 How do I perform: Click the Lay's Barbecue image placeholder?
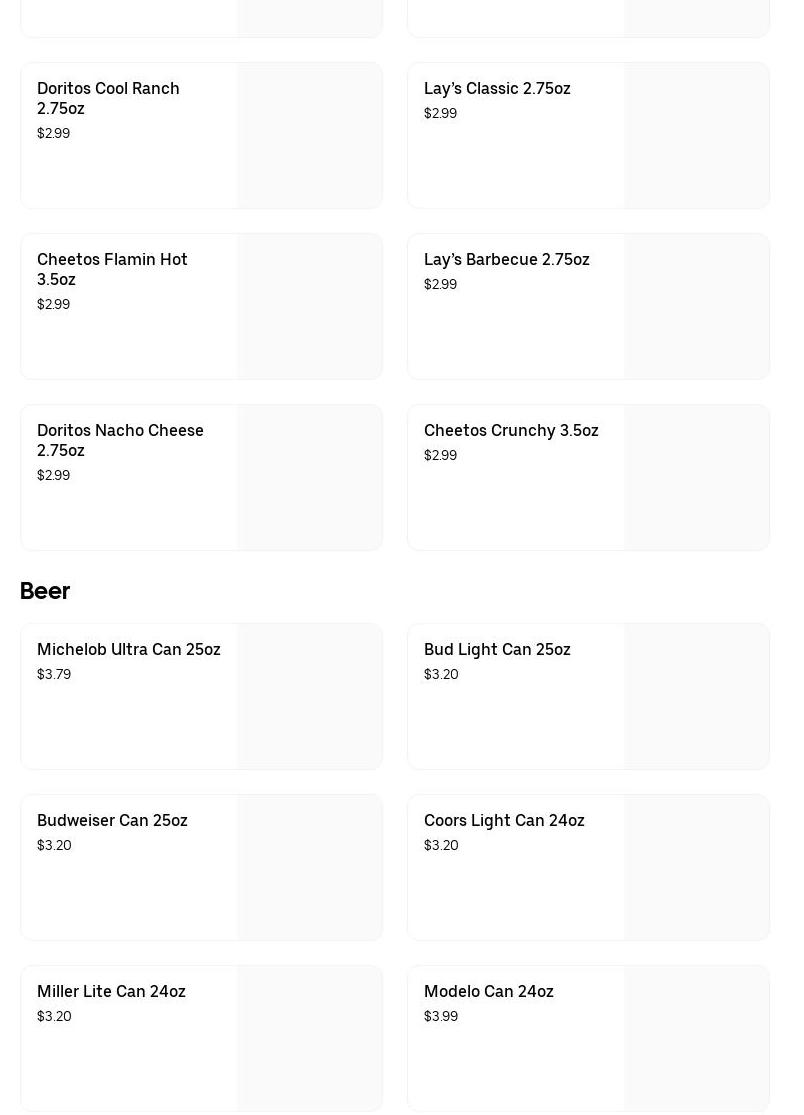(696, 307)
